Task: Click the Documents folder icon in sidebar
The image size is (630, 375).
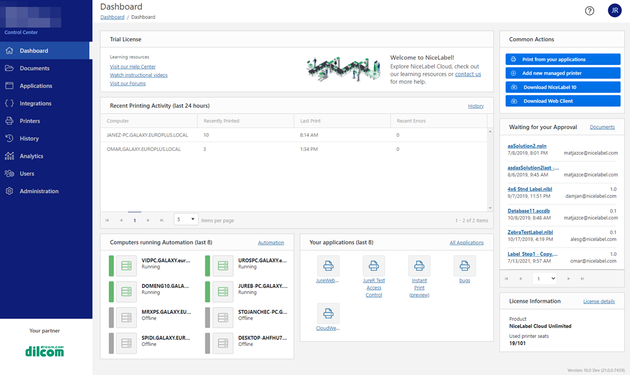Action: point(9,68)
